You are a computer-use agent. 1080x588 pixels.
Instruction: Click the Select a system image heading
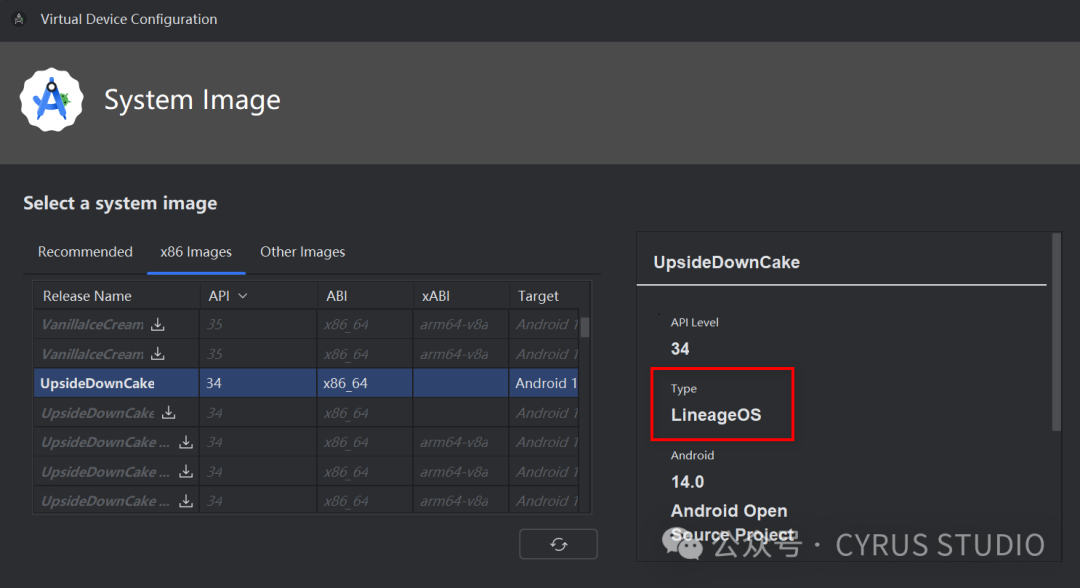point(121,203)
